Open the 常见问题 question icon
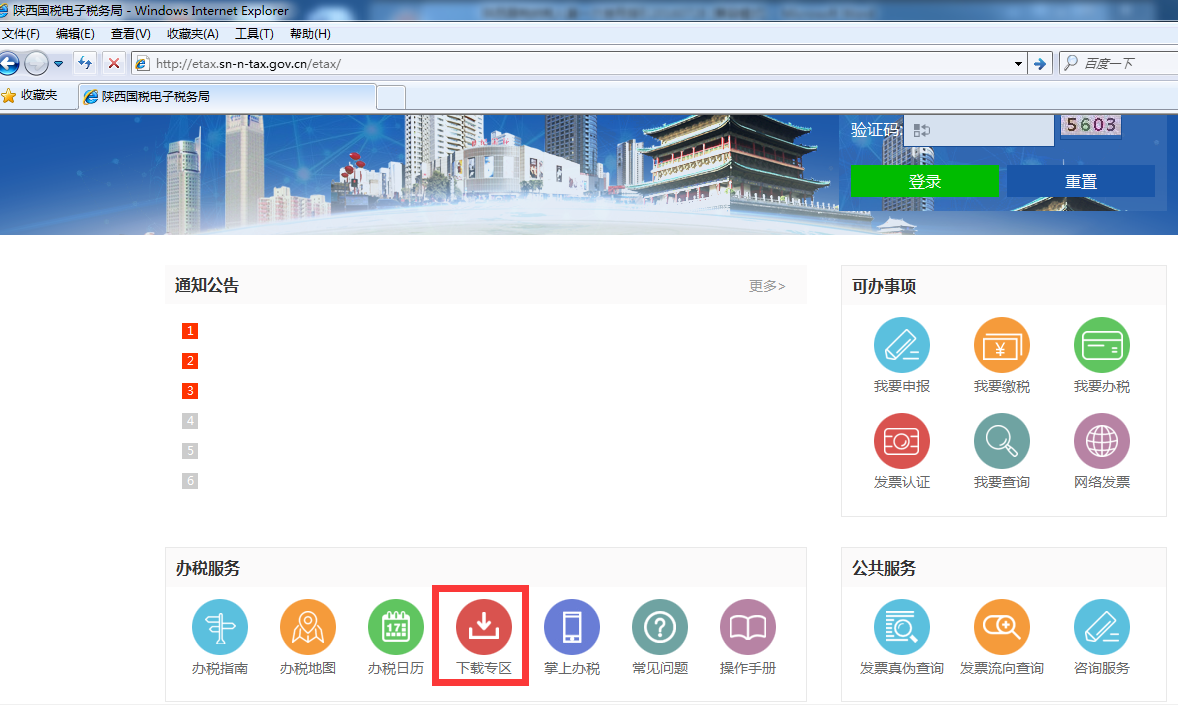This screenshot has height=705, width=1178. (659, 626)
